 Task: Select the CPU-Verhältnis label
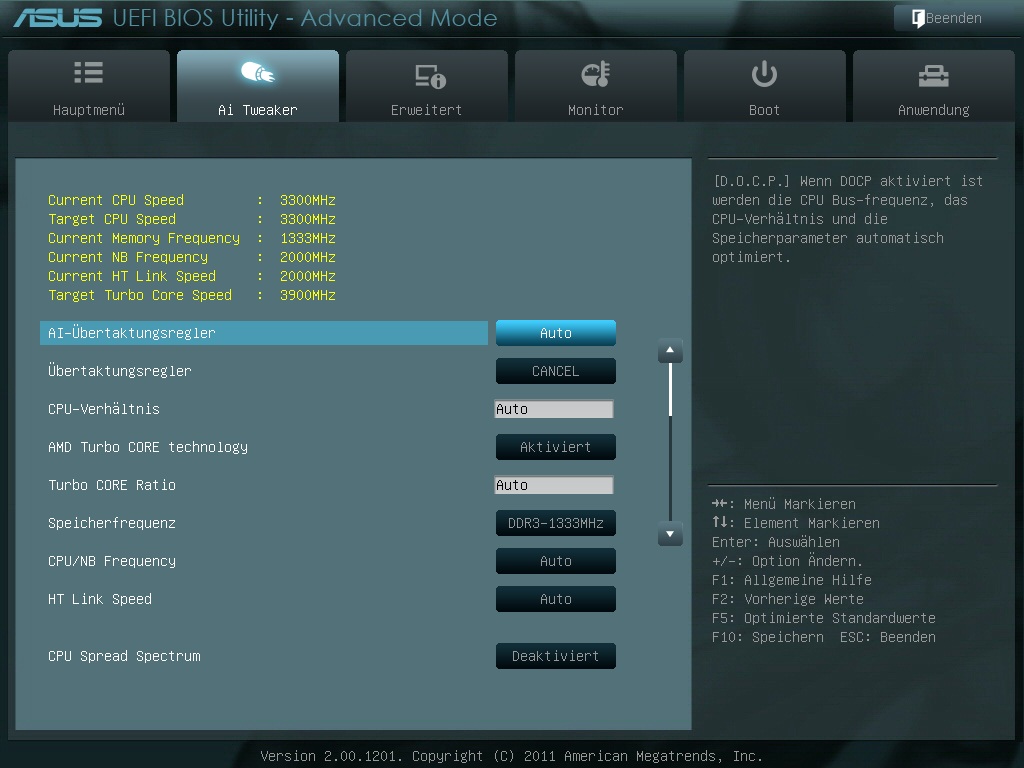104,409
